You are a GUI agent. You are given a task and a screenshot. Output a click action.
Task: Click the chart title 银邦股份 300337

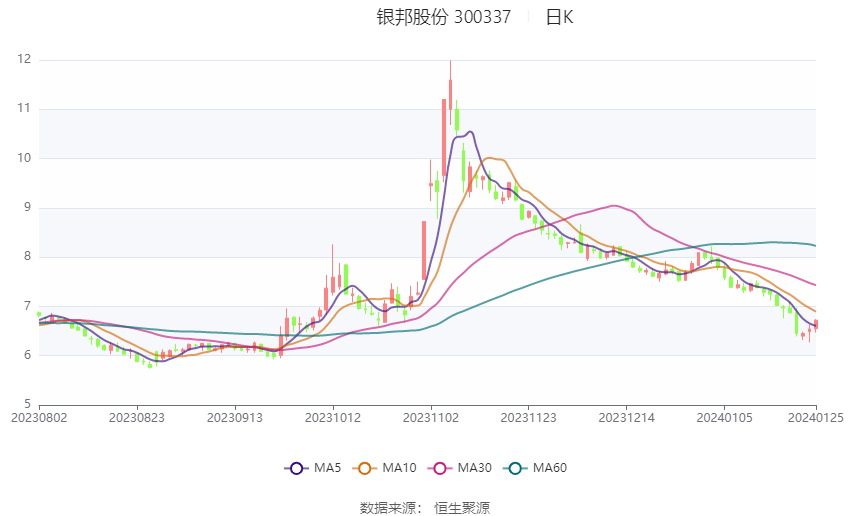pos(443,17)
